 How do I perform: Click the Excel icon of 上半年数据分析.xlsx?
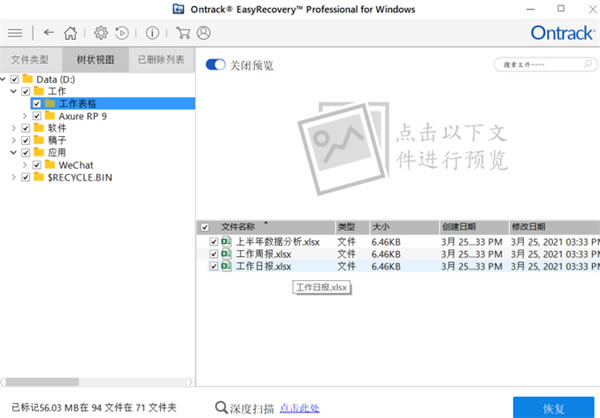(226, 241)
